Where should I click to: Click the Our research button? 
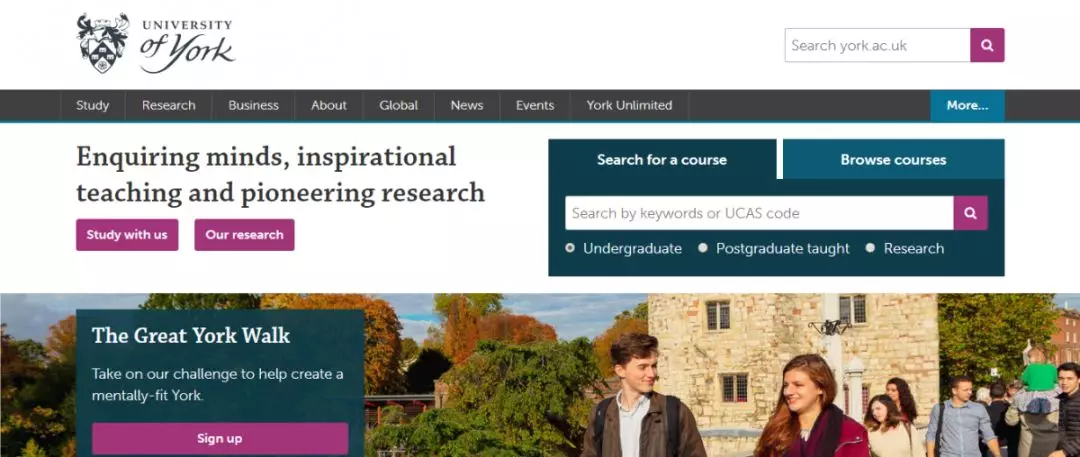tap(245, 234)
